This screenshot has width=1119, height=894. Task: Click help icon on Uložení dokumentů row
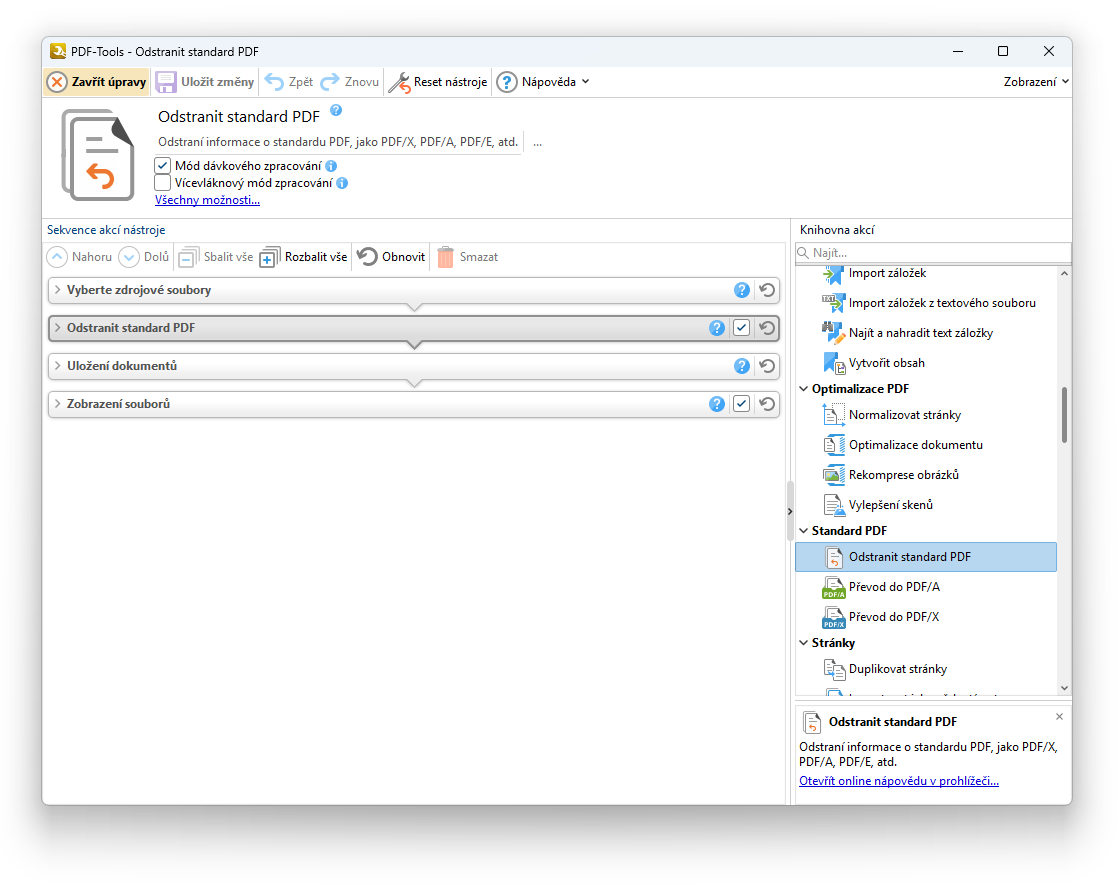(742, 366)
